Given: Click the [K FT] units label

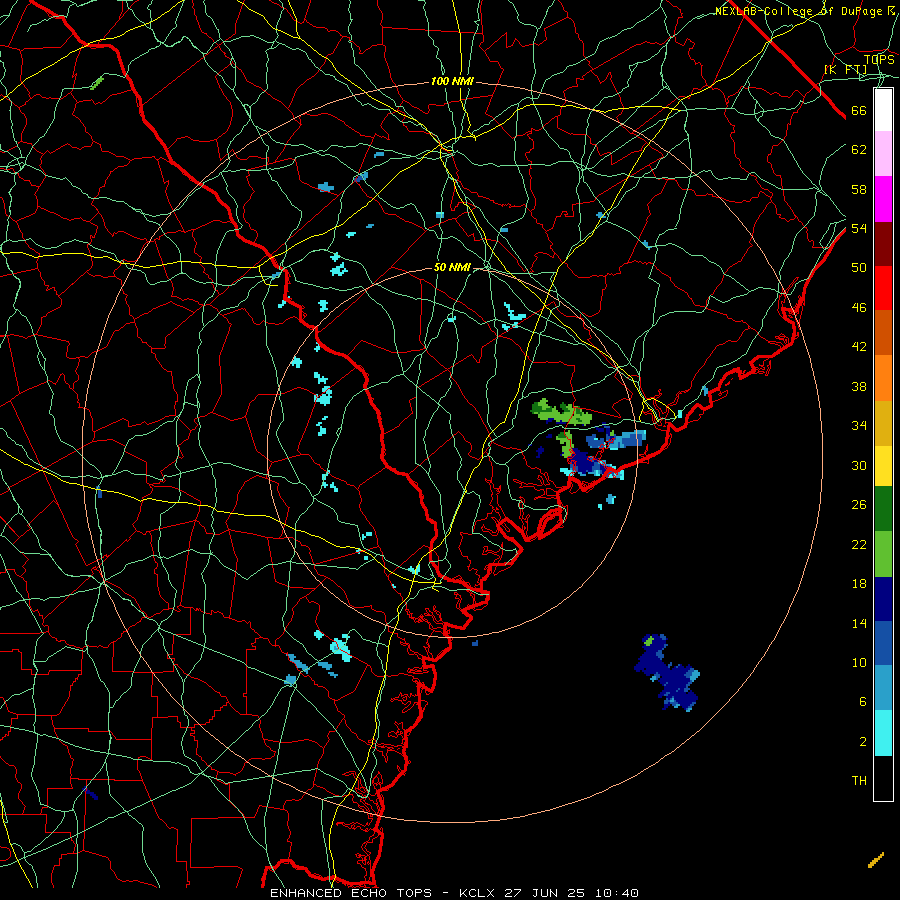Looking at the screenshot, I should click(845, 70).
